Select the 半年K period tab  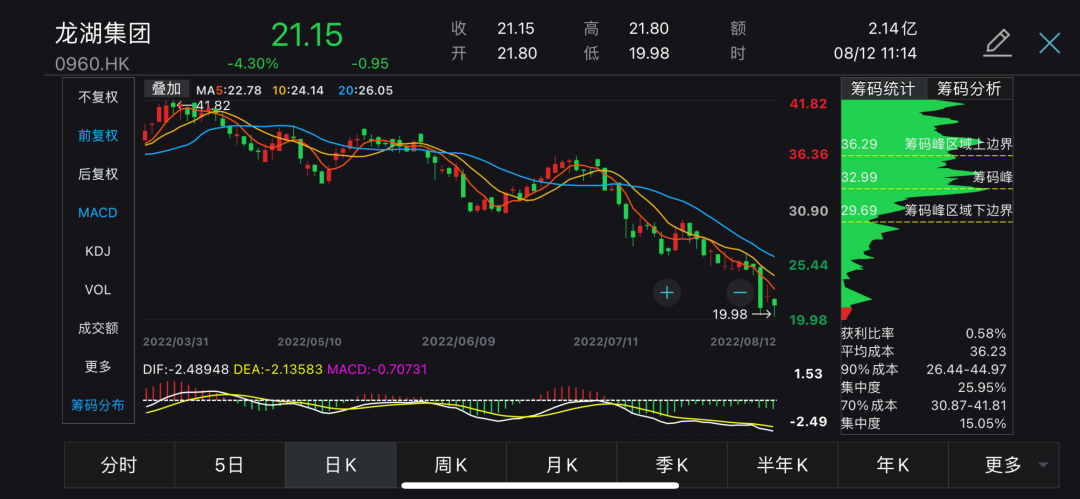(x=782, y=465)
